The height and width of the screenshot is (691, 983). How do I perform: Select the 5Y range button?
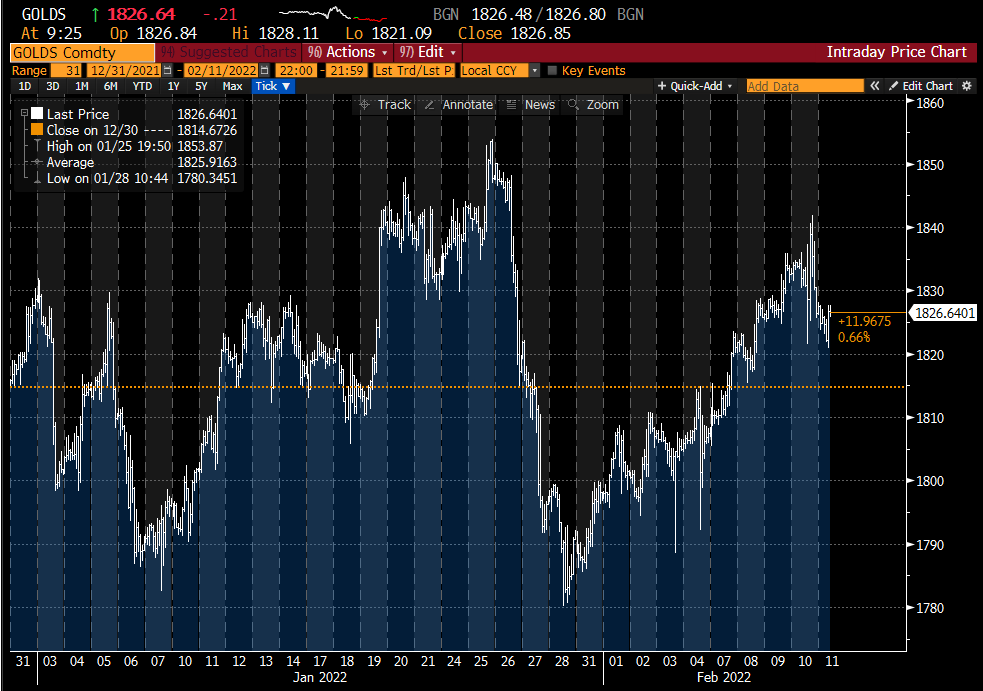pos(201,87)
